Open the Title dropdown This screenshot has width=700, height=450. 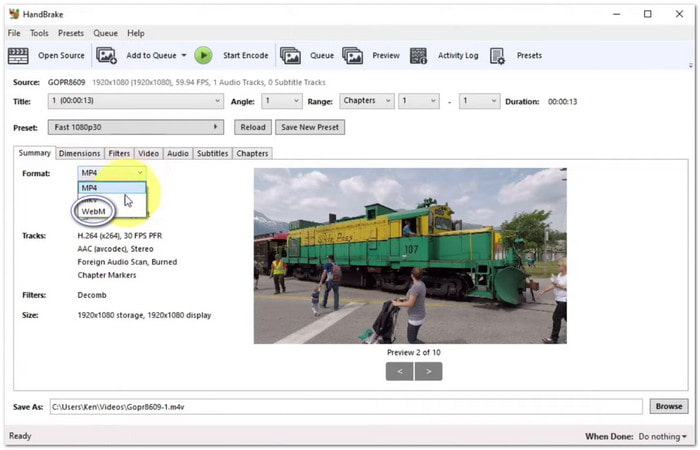136,101
